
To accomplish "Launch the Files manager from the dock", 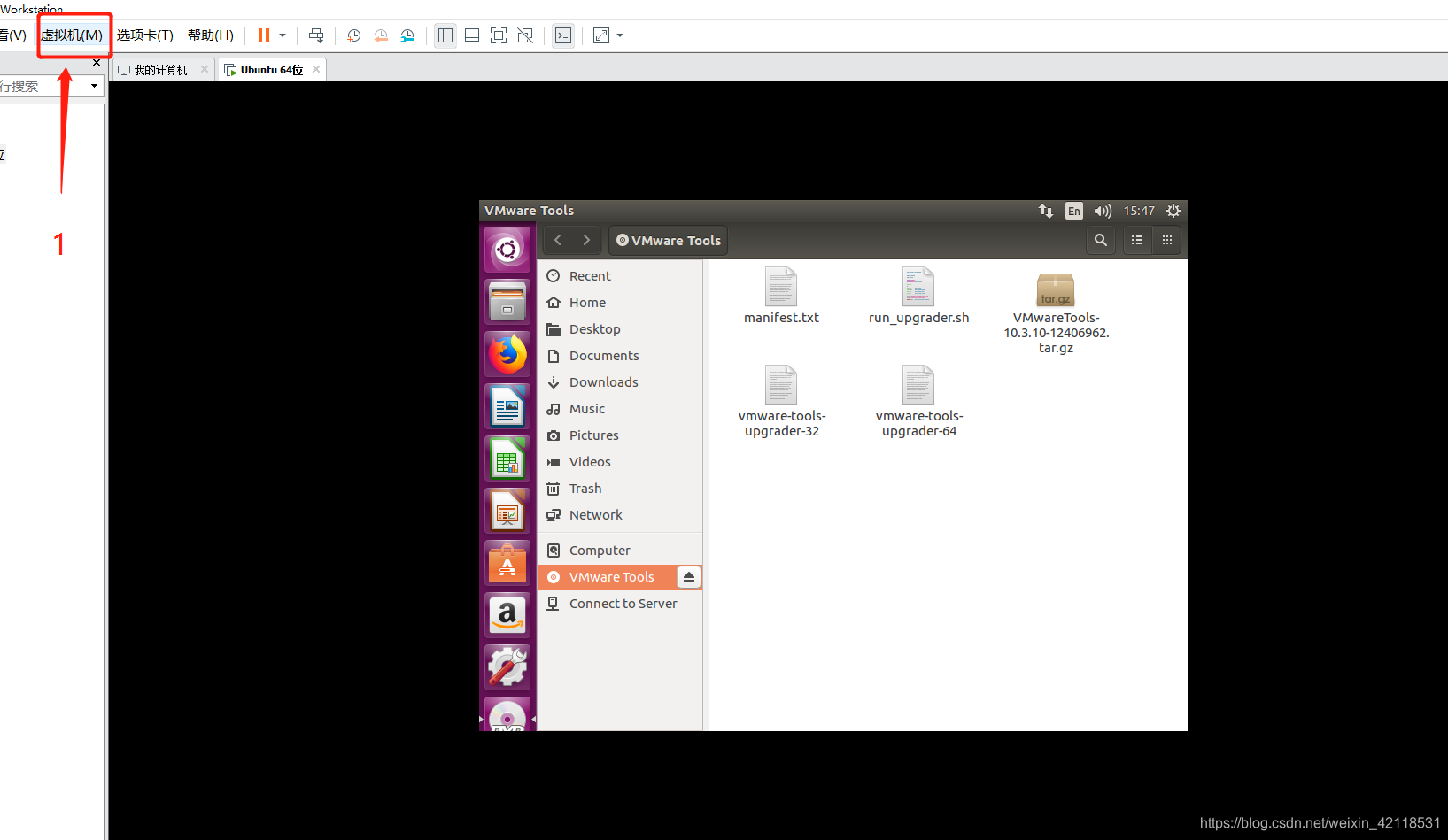I will [507, 302].
